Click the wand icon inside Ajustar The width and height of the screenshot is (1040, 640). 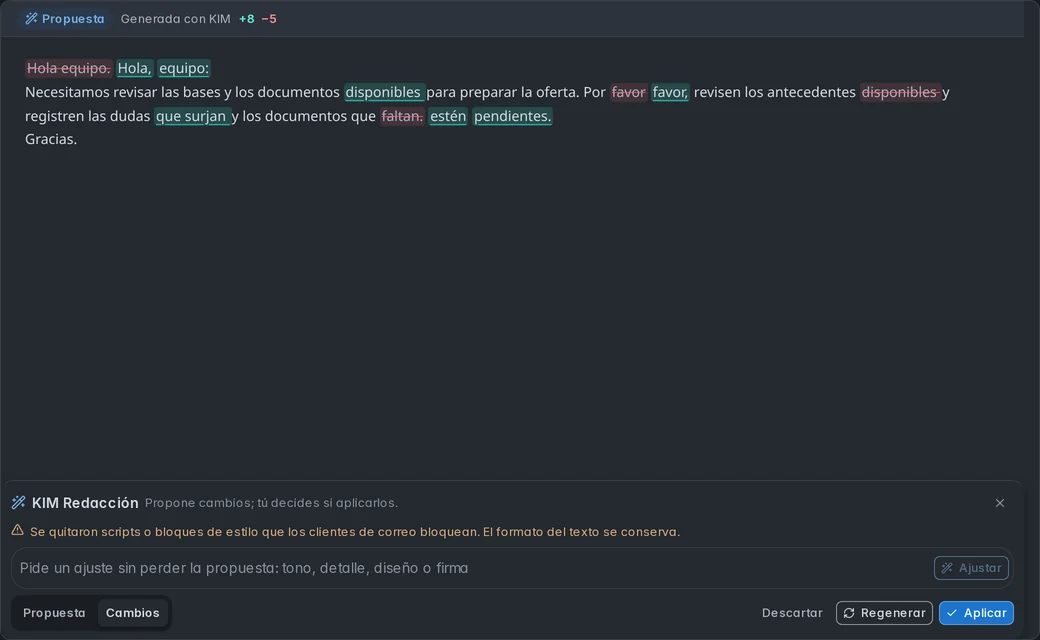(x=947, y=568)
